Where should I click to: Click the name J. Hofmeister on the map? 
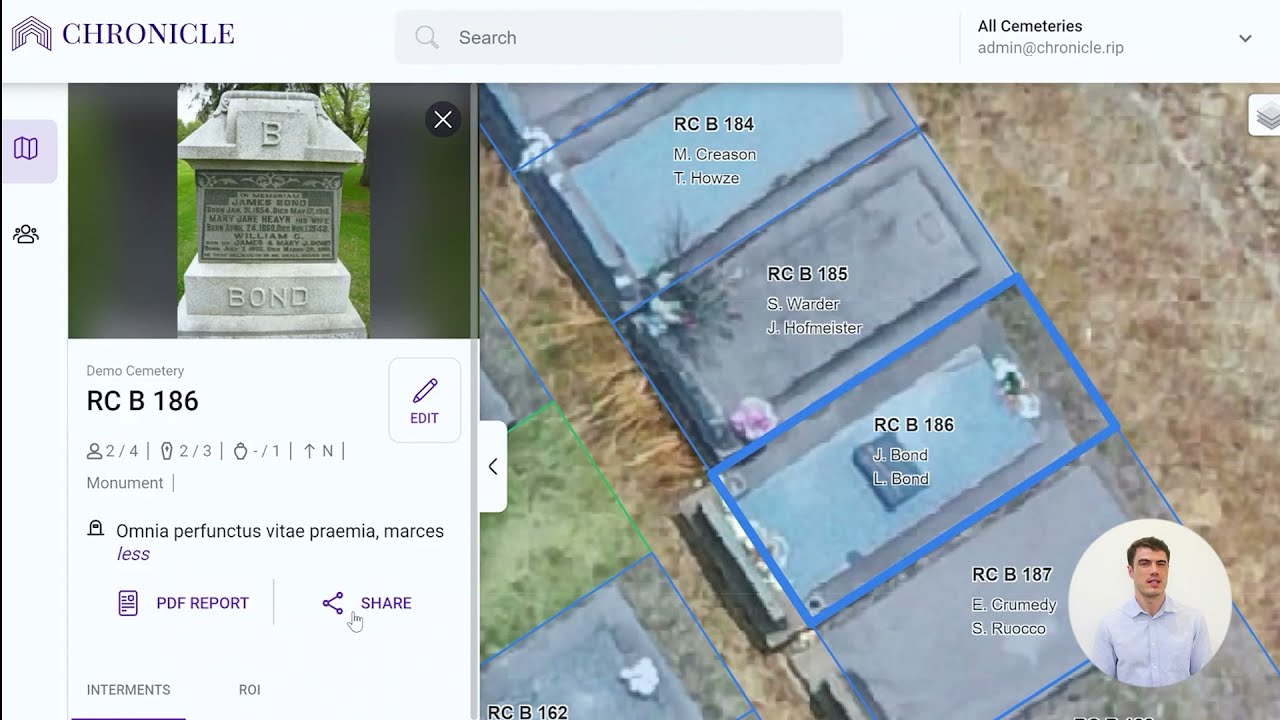tap(814, 328)
